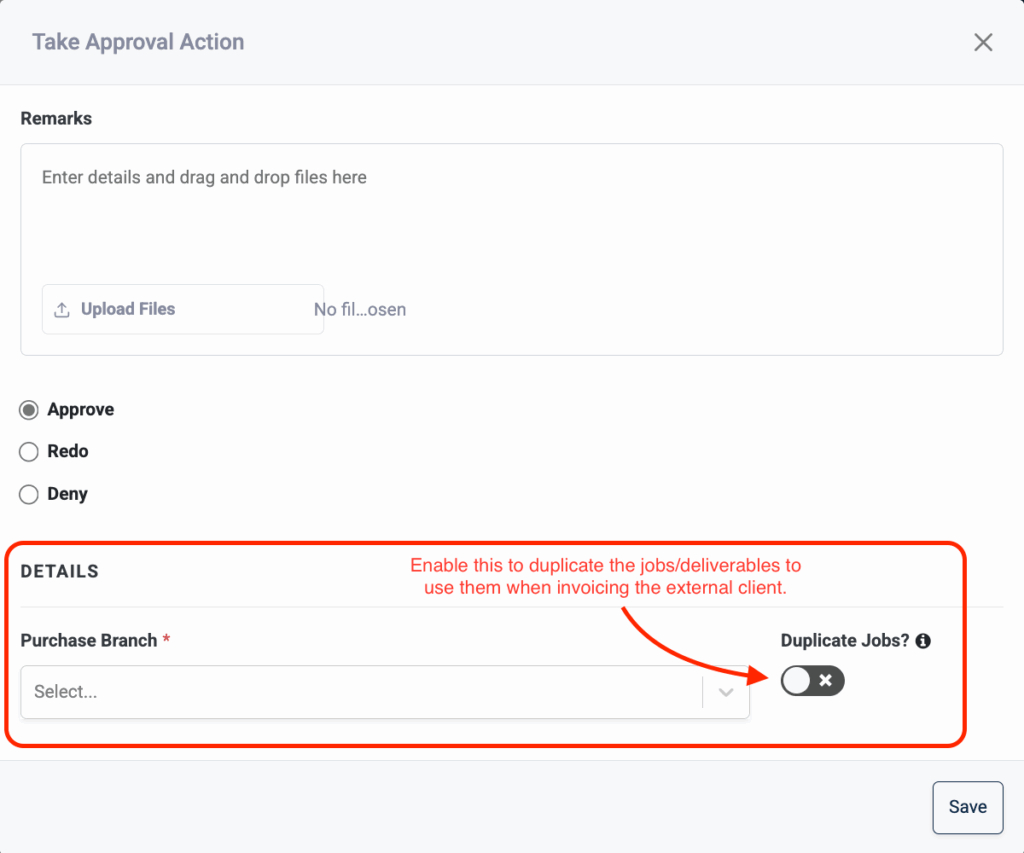Open the Purchase Branch select field
This screenshot has height=853, width=1024.
(360, 692)
